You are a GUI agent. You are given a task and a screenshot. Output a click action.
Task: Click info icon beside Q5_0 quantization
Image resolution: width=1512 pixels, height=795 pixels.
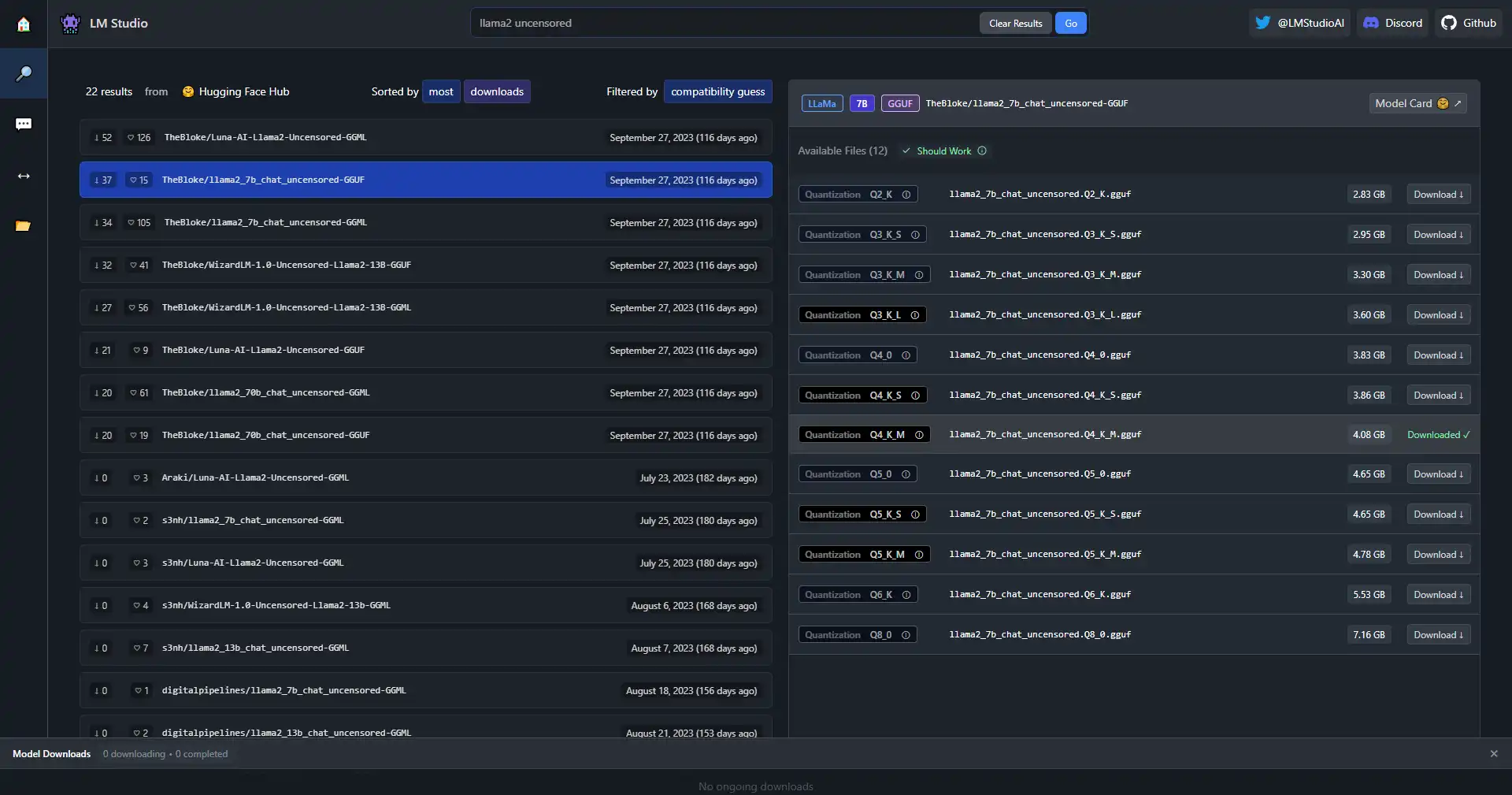click(906, 474)
